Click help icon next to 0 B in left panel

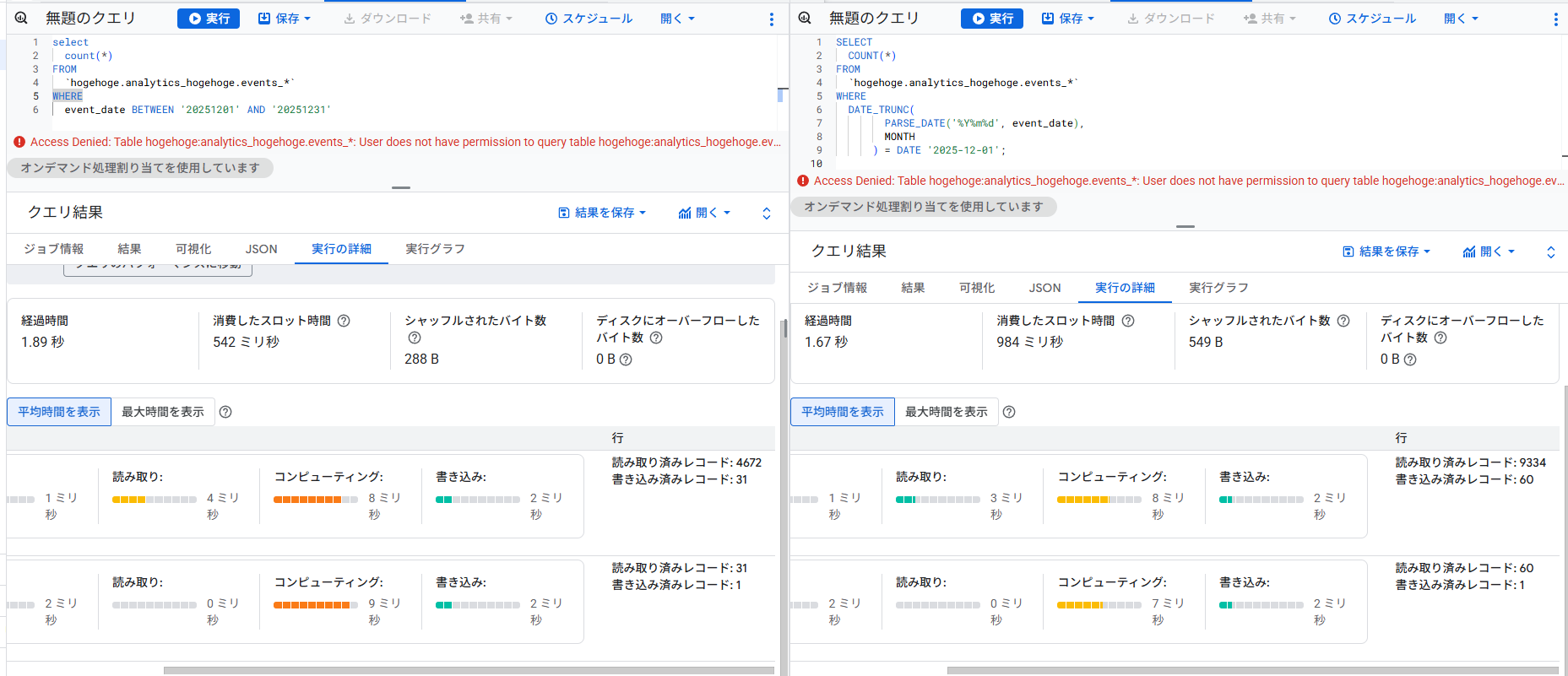tap(626, 360)
